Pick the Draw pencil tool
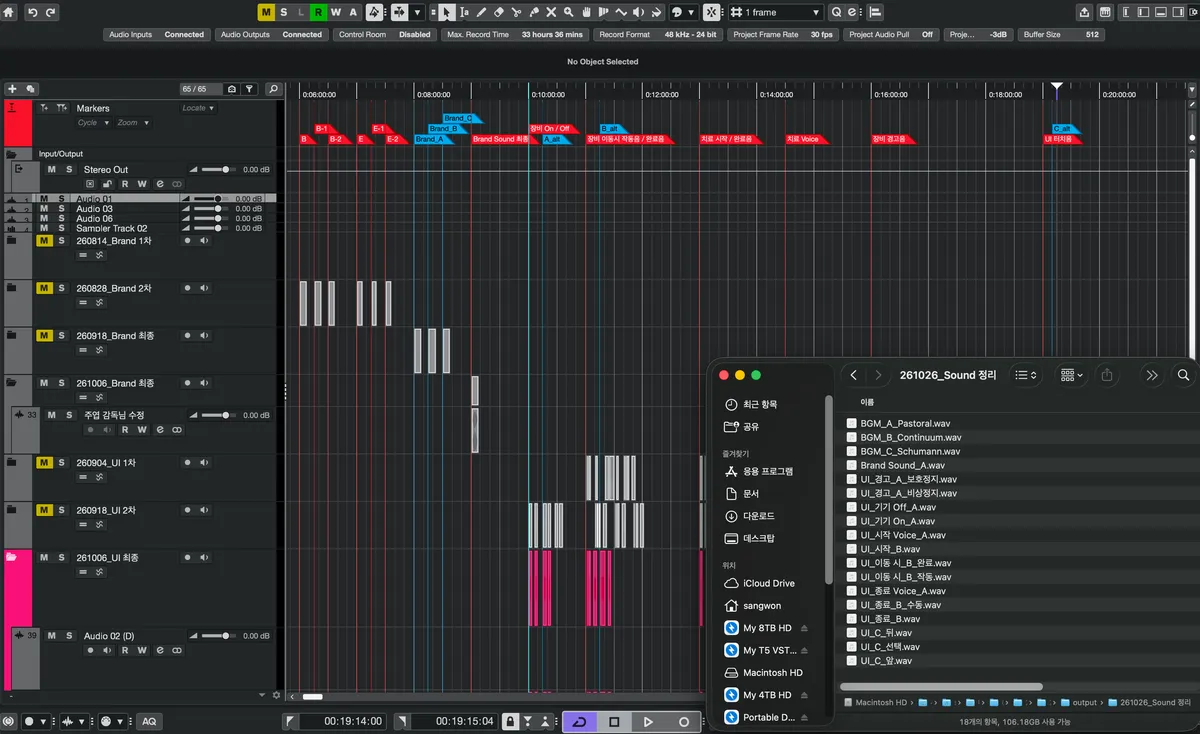This screenshot has width=1200, height=734. [482, 12]
